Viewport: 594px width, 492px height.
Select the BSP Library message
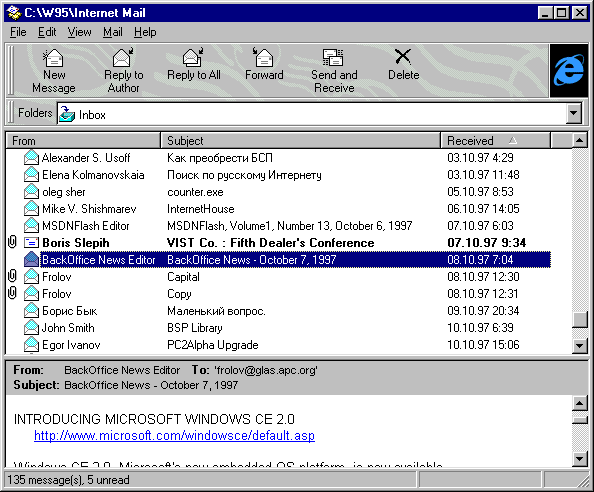278,328
